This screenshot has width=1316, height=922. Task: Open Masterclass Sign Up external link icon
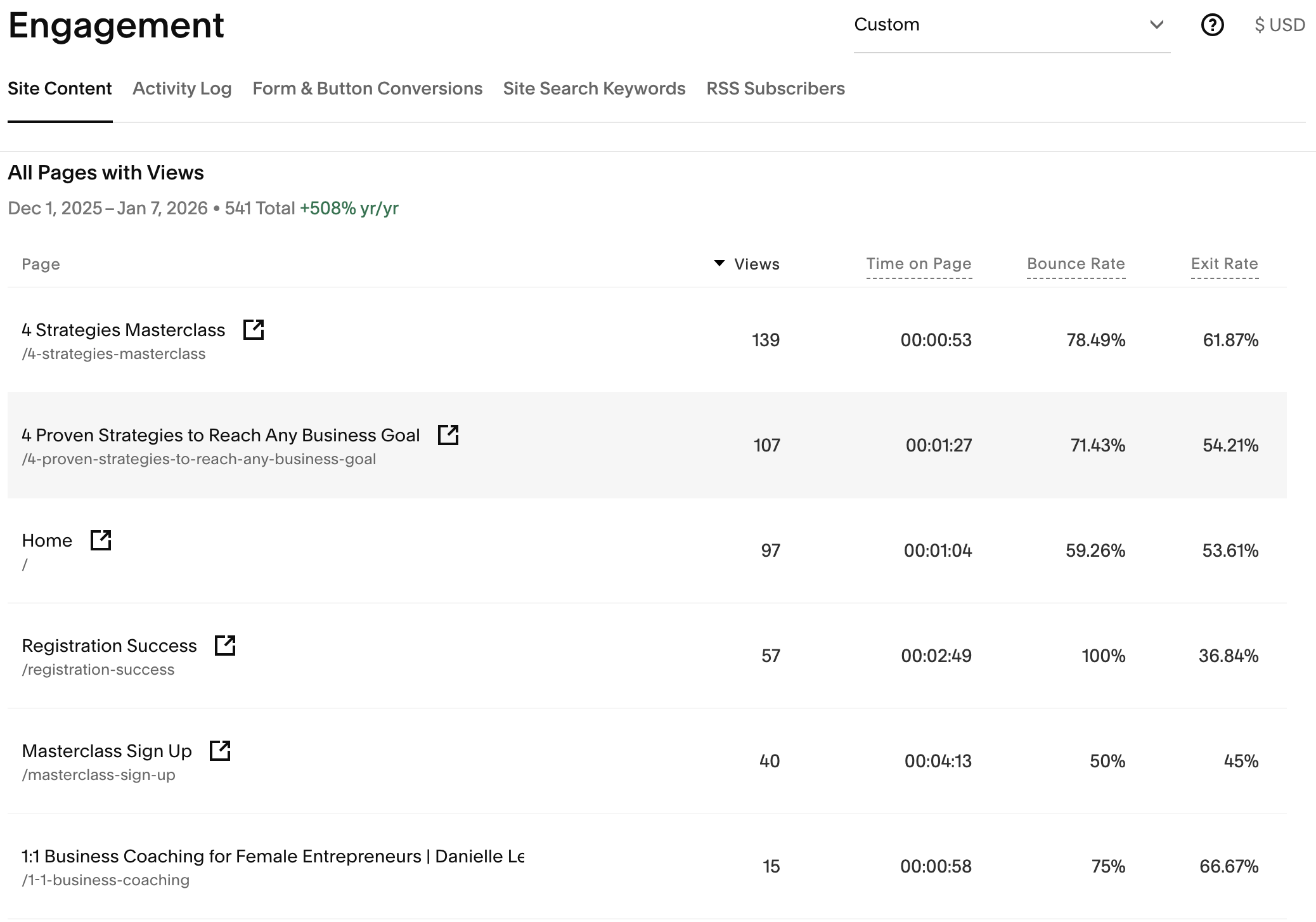coord(220,751)
